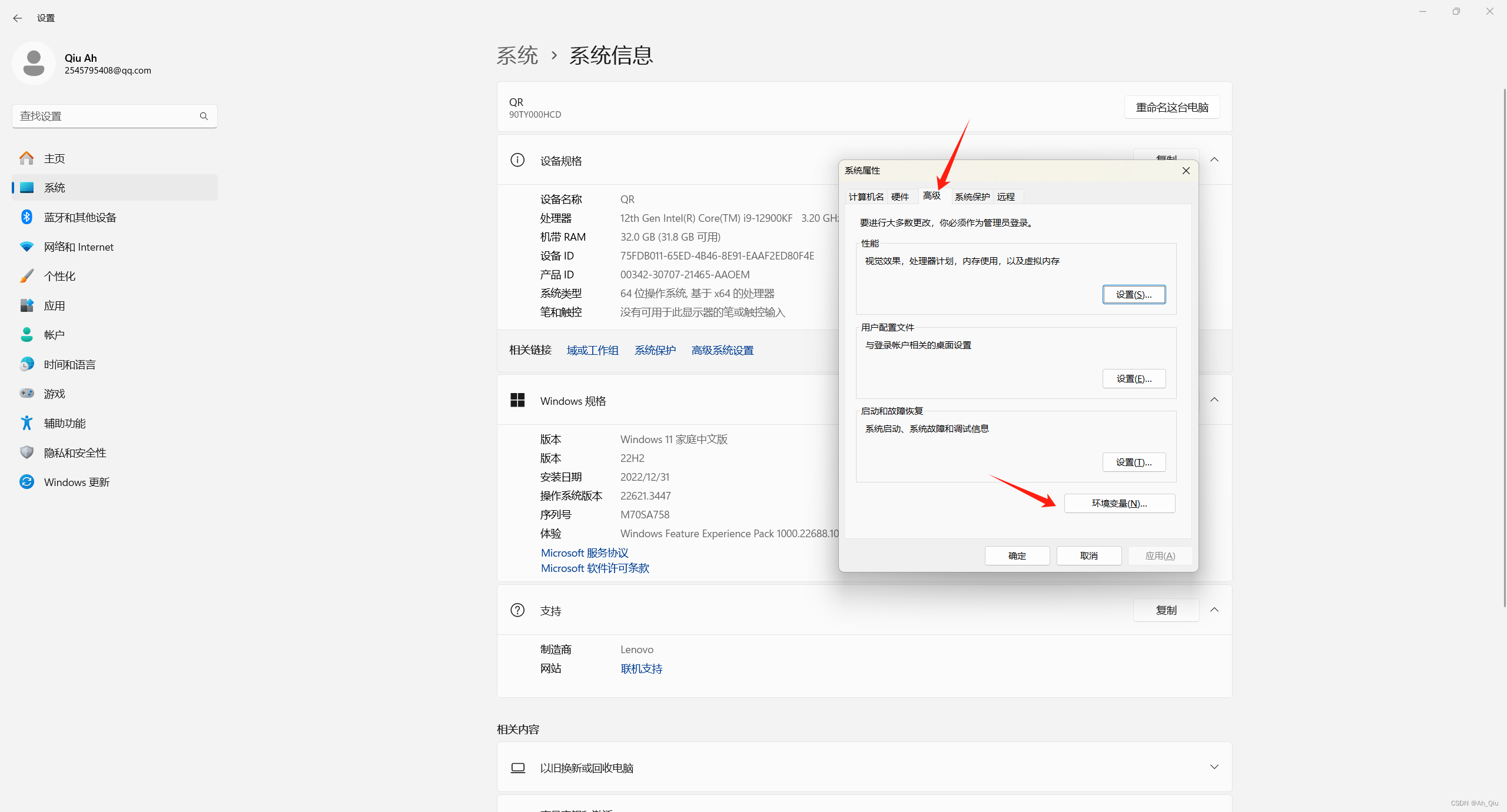Screen dimensions: 1507x812
Task: Click the back arrow at top left
Action: [x=17, y=18]
